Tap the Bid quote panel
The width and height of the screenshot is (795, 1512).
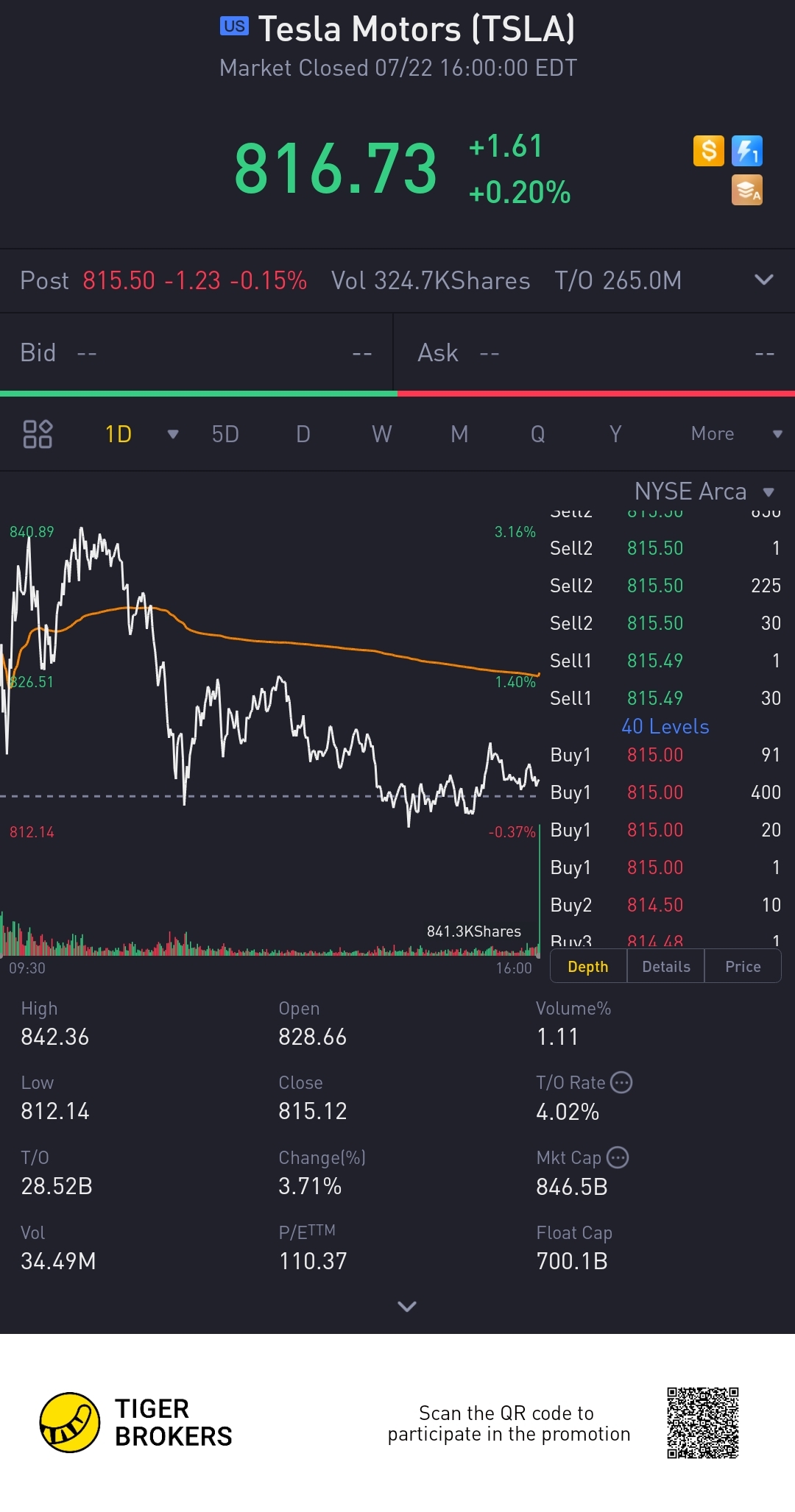pos(197,353)
